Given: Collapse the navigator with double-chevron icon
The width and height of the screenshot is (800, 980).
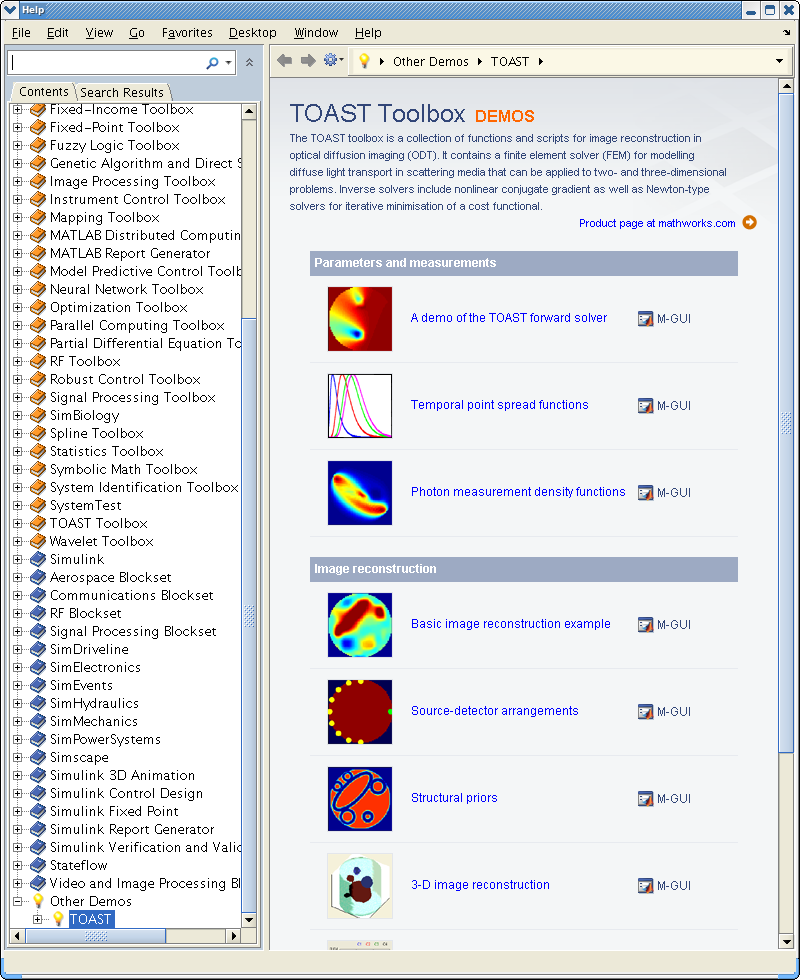Looking at the screenshot, I should 249,62.
